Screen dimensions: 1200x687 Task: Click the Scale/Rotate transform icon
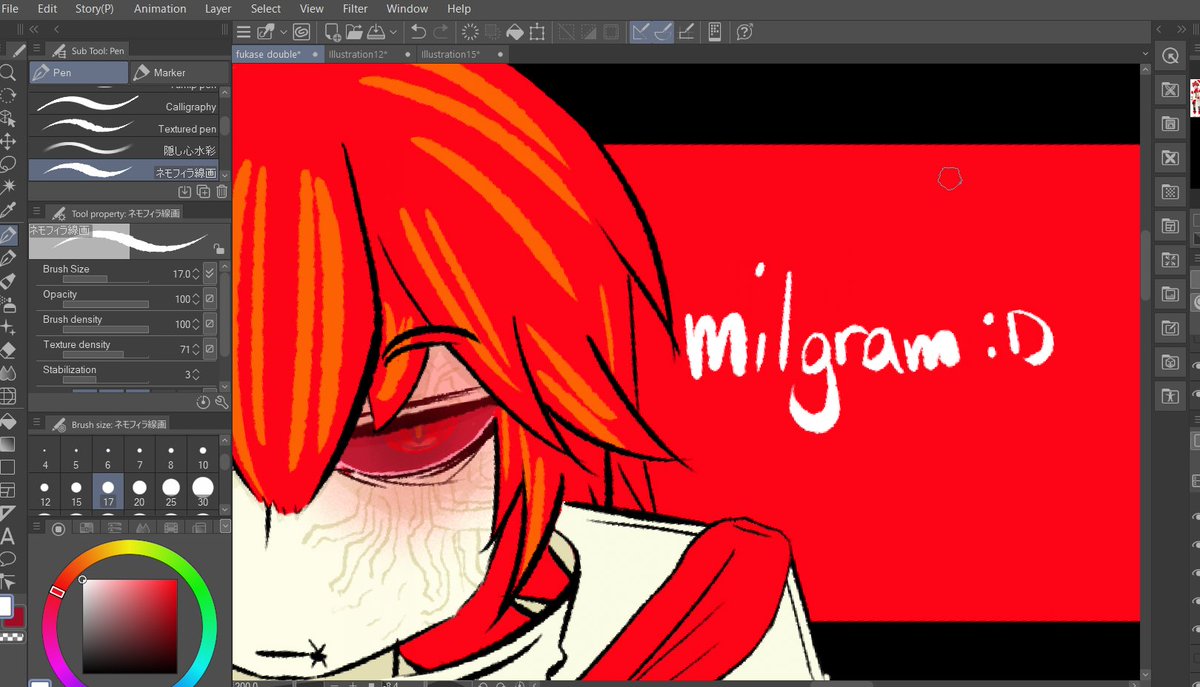coord(538,32)
